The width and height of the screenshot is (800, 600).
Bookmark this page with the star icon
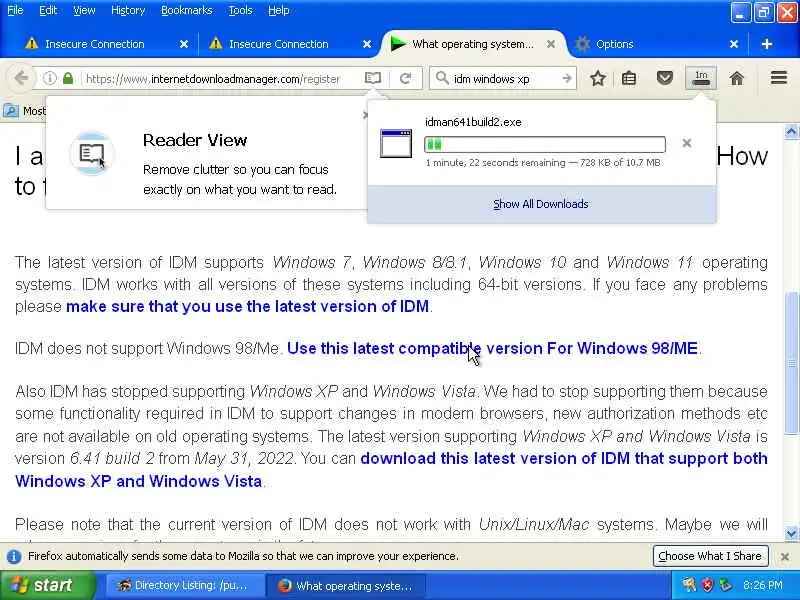coord(598,79)
